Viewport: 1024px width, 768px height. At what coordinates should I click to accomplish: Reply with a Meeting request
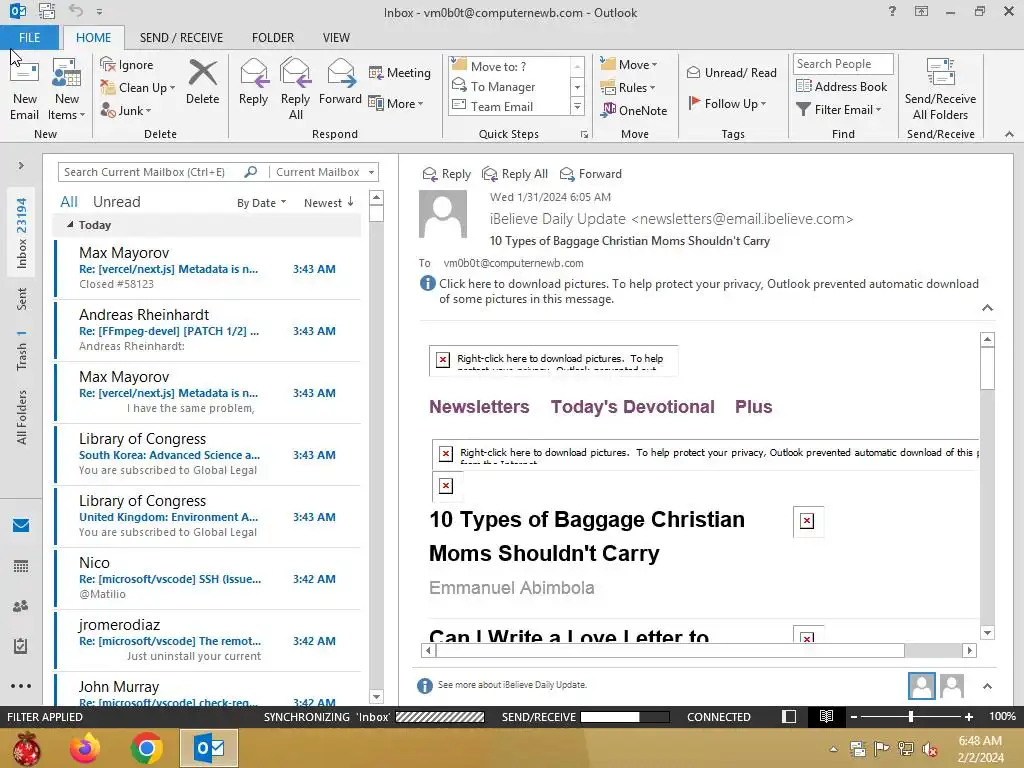click(400, 72)
